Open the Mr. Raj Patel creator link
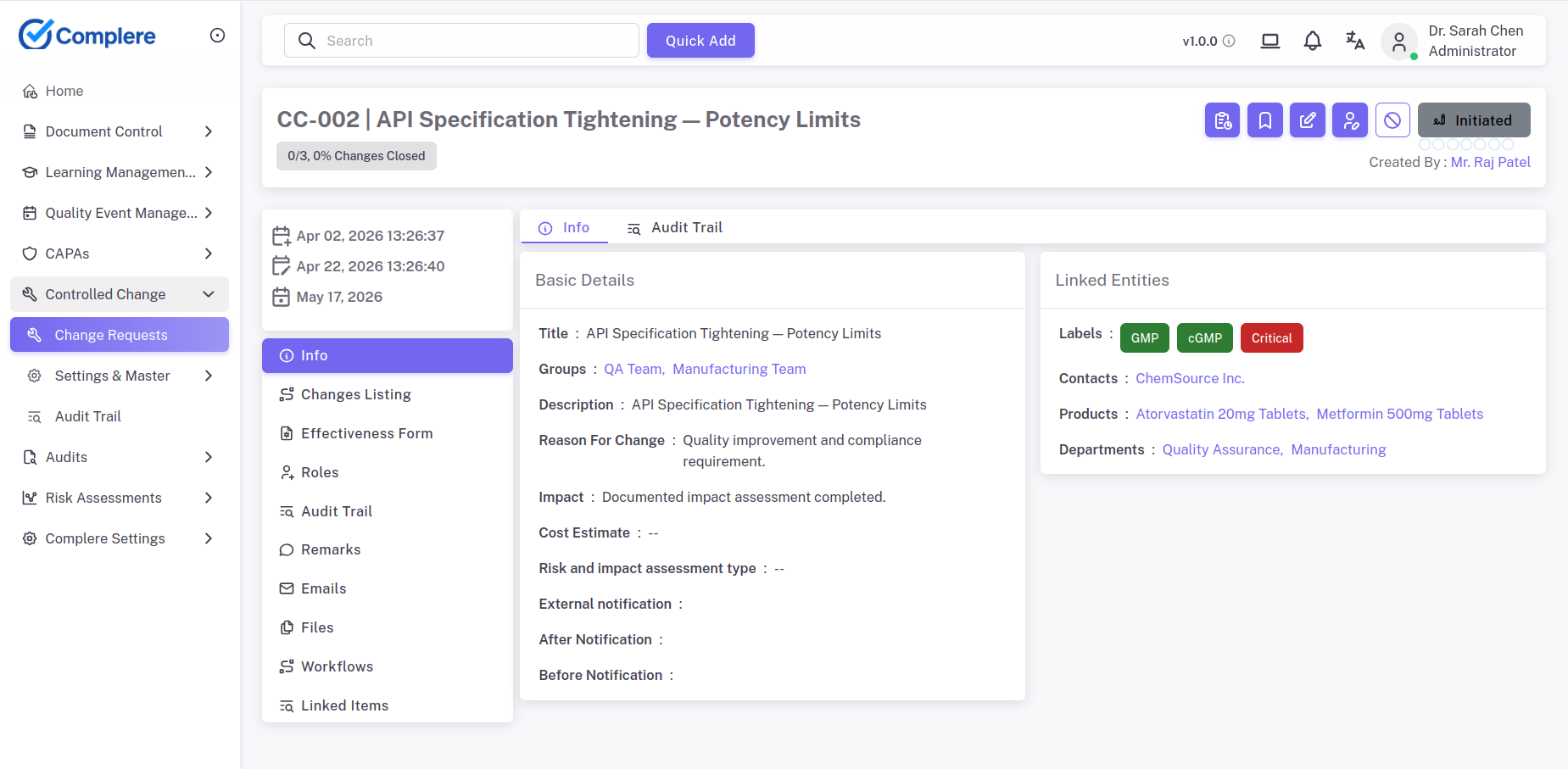Screen dimensions: 1568x769 (x=1490, y=162)
